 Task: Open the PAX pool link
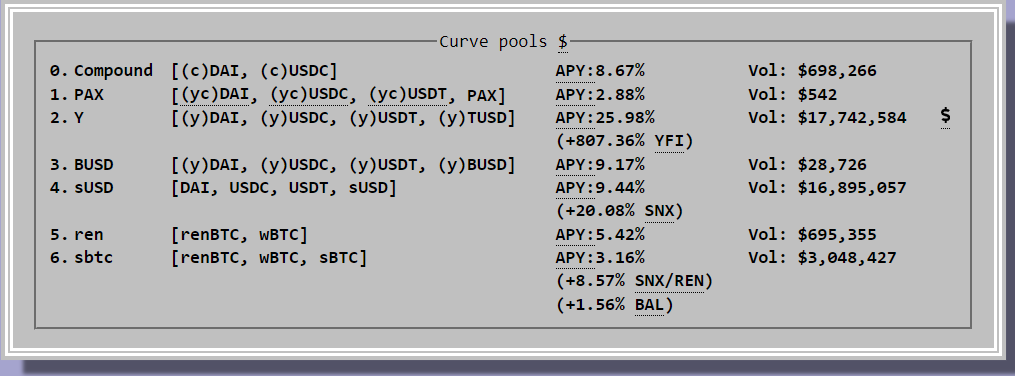coord(89,95)
